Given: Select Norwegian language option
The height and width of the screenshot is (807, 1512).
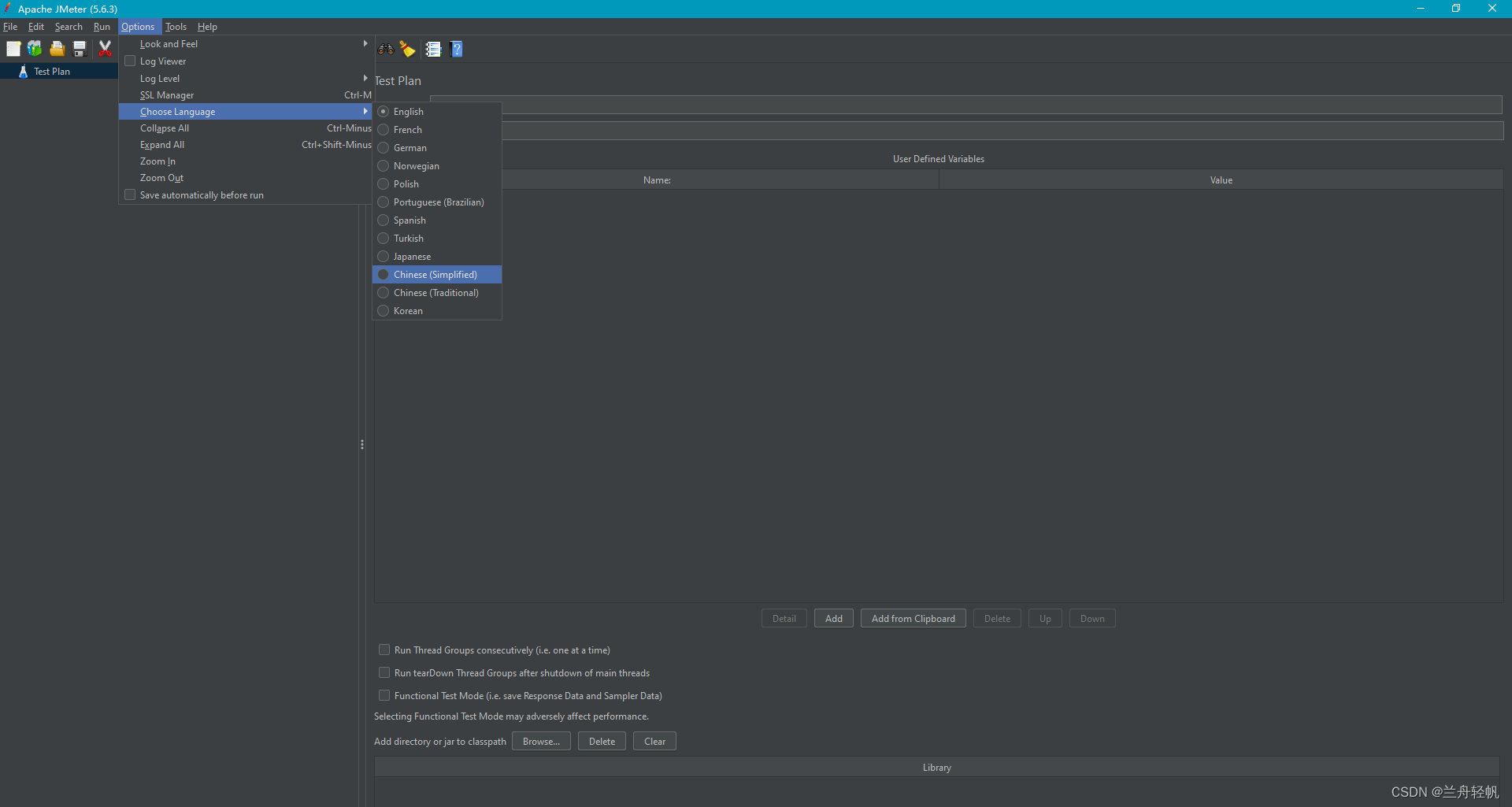Looking at the screenshot, I should (x=437, y=166).
